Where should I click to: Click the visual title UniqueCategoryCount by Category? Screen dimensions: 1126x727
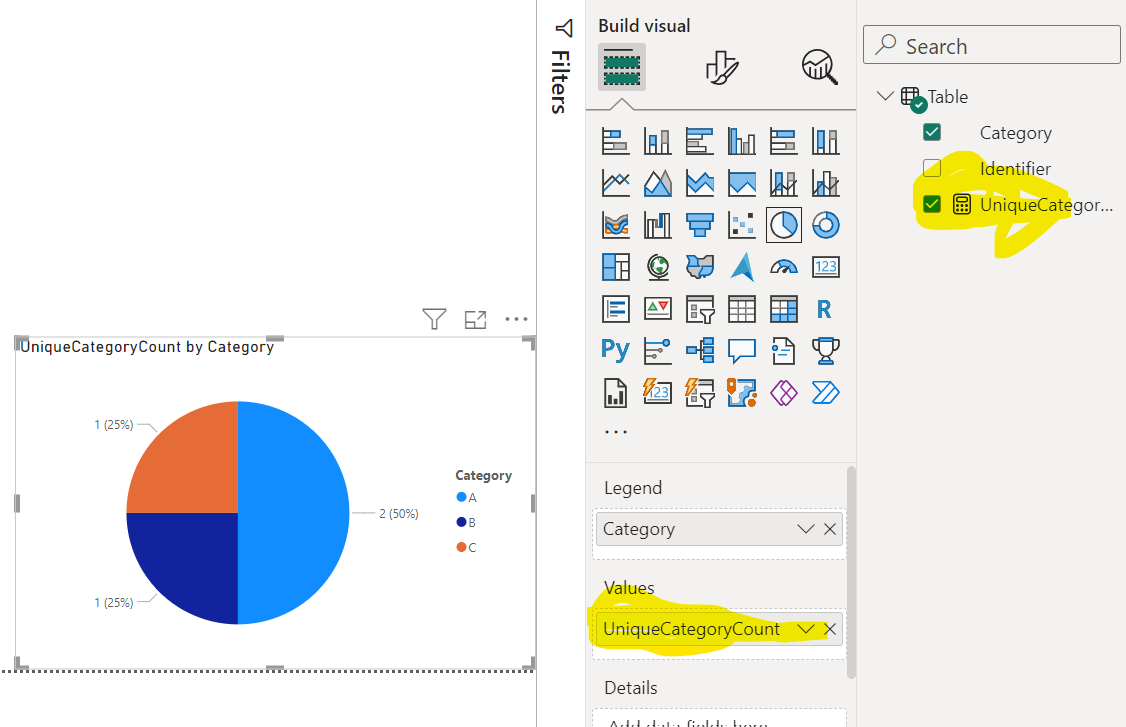(x=146, y=347)
